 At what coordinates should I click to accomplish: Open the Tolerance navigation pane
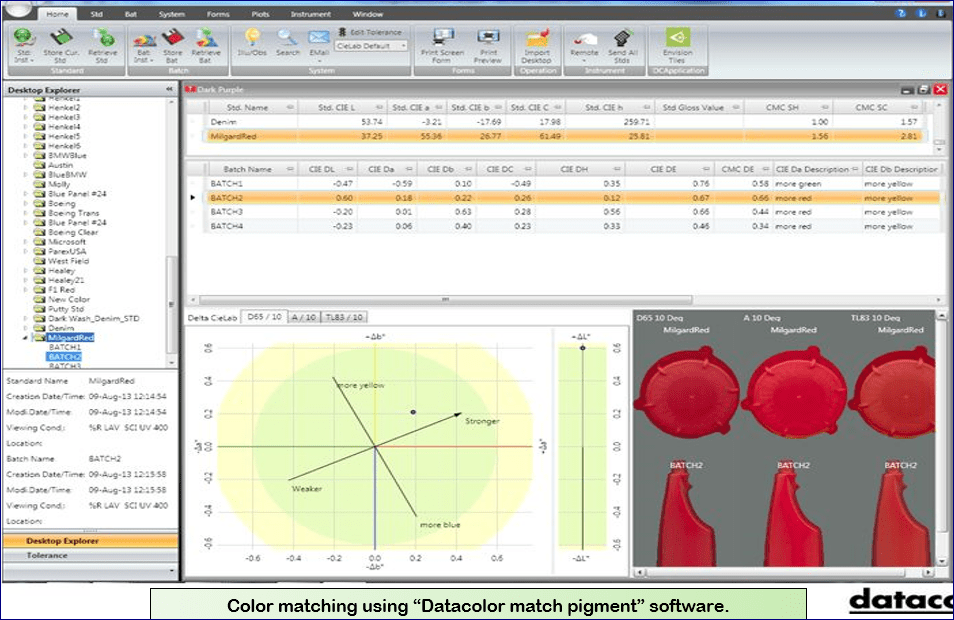pyautogui.click(x=90, y=556)
